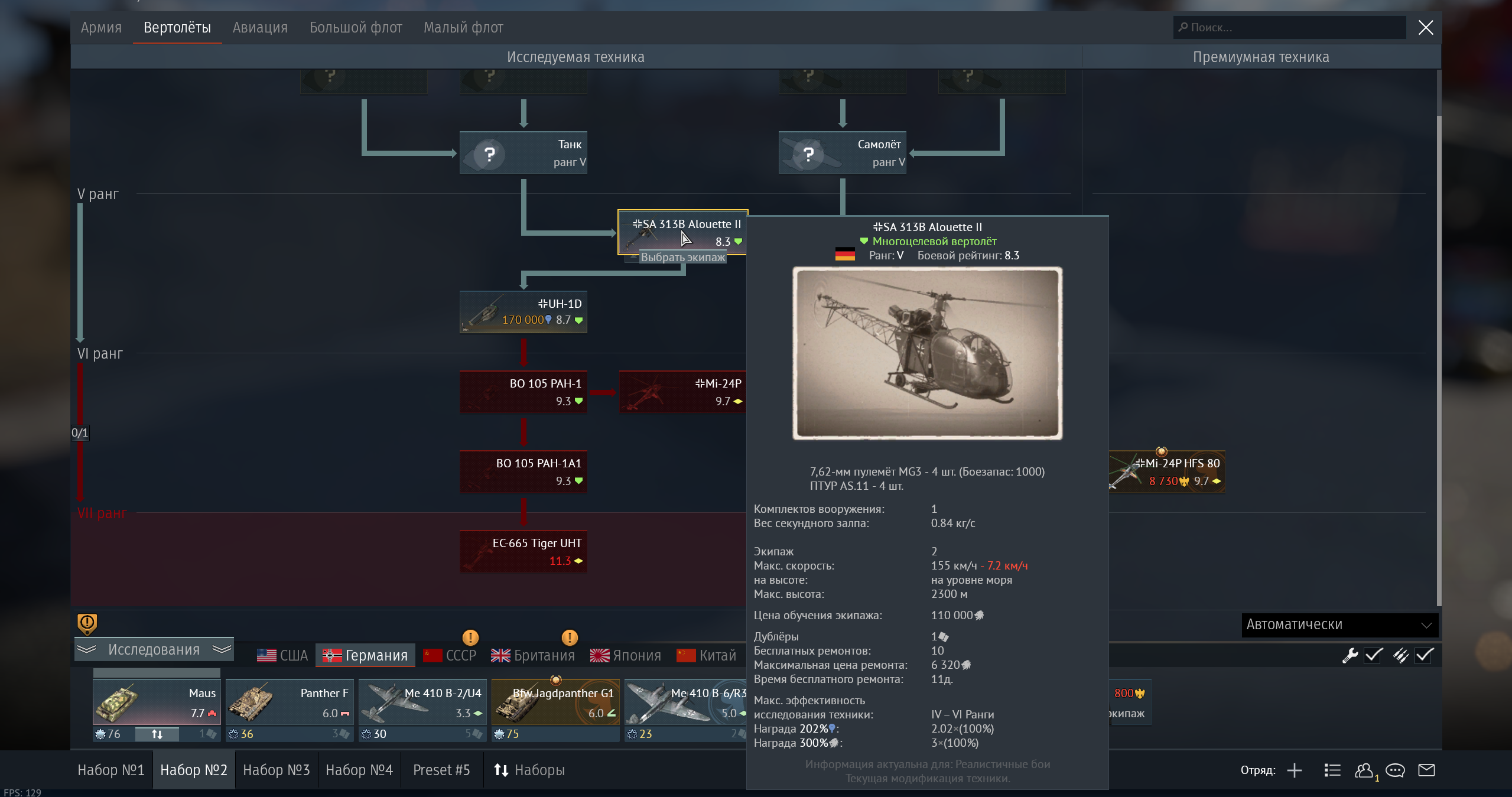Switch to Набор №4 preset
The image size is (1512, 797).
click(359, 770)
